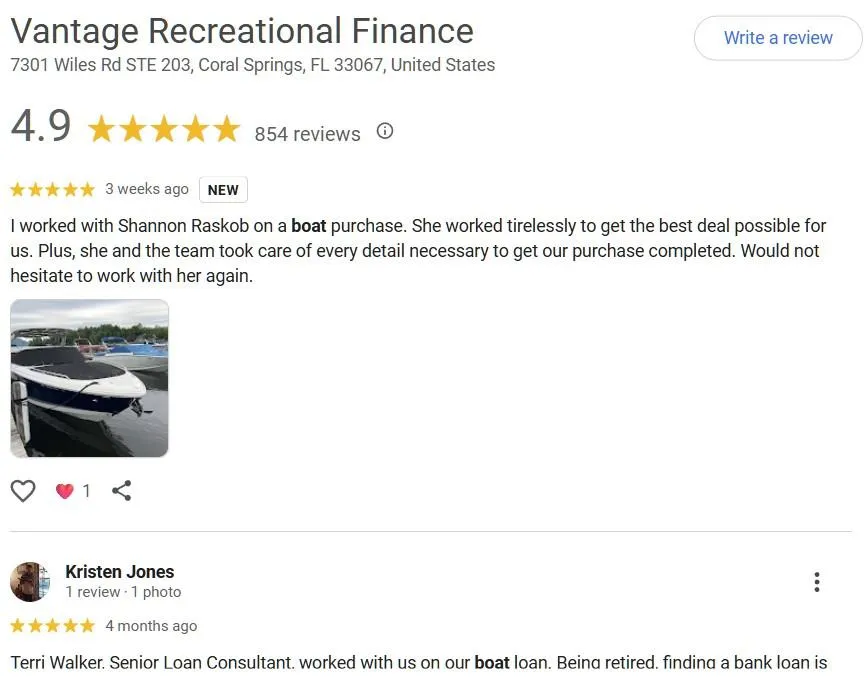Click the 854 reviews count
This screenshot has height=677, width=868.
[307, 134]
